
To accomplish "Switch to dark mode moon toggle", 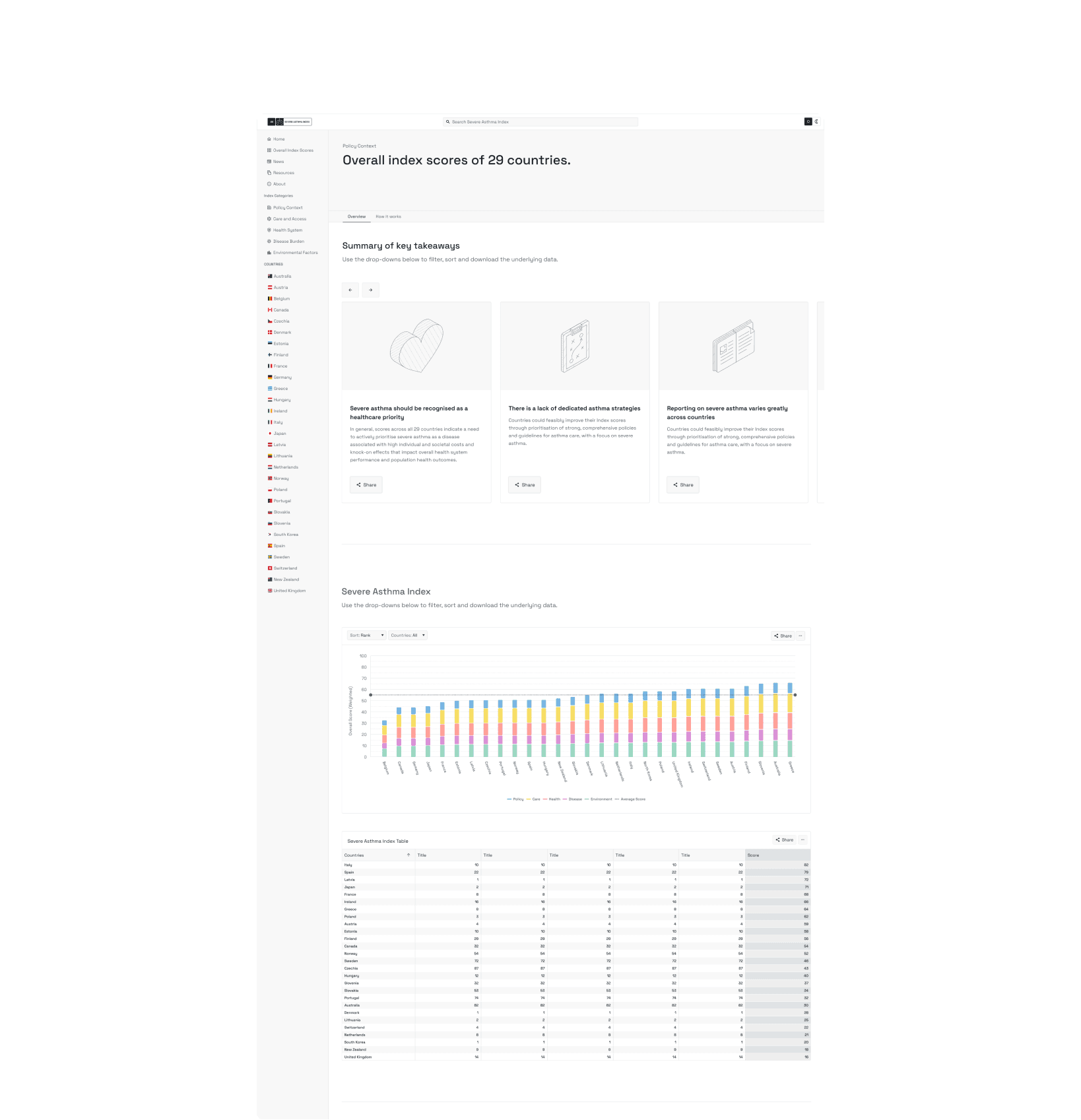I will (x=816, y=121).
